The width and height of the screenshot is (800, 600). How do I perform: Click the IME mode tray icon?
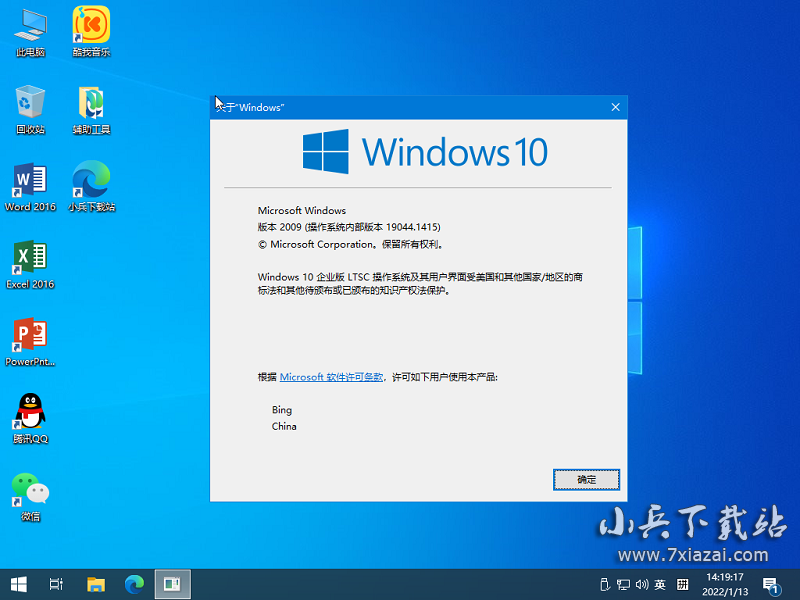tap(683, 585)
